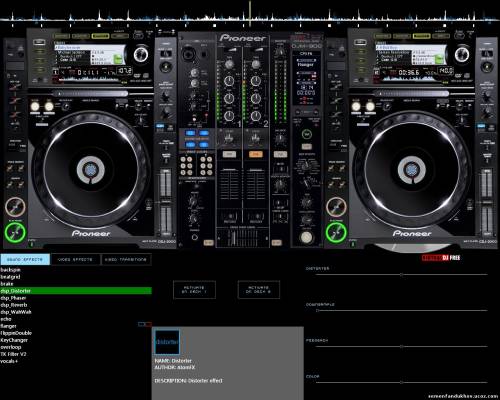The height and width of the screenshot is (400, 500).
Task: Click the mixer effect display showing Flanger
Action: 306,78
